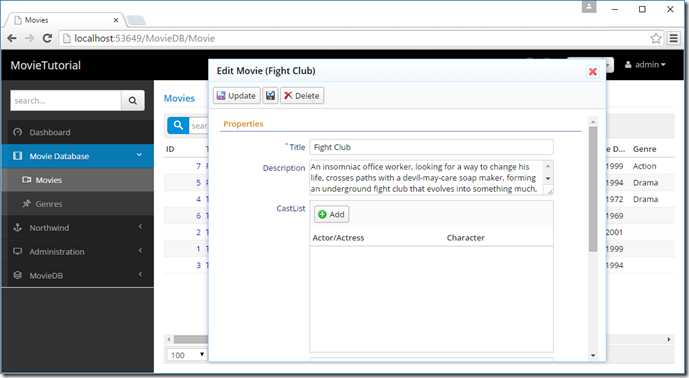Click the Update button in dialog
This screenshot has width=689, height=378.
[x=236, y=95]
